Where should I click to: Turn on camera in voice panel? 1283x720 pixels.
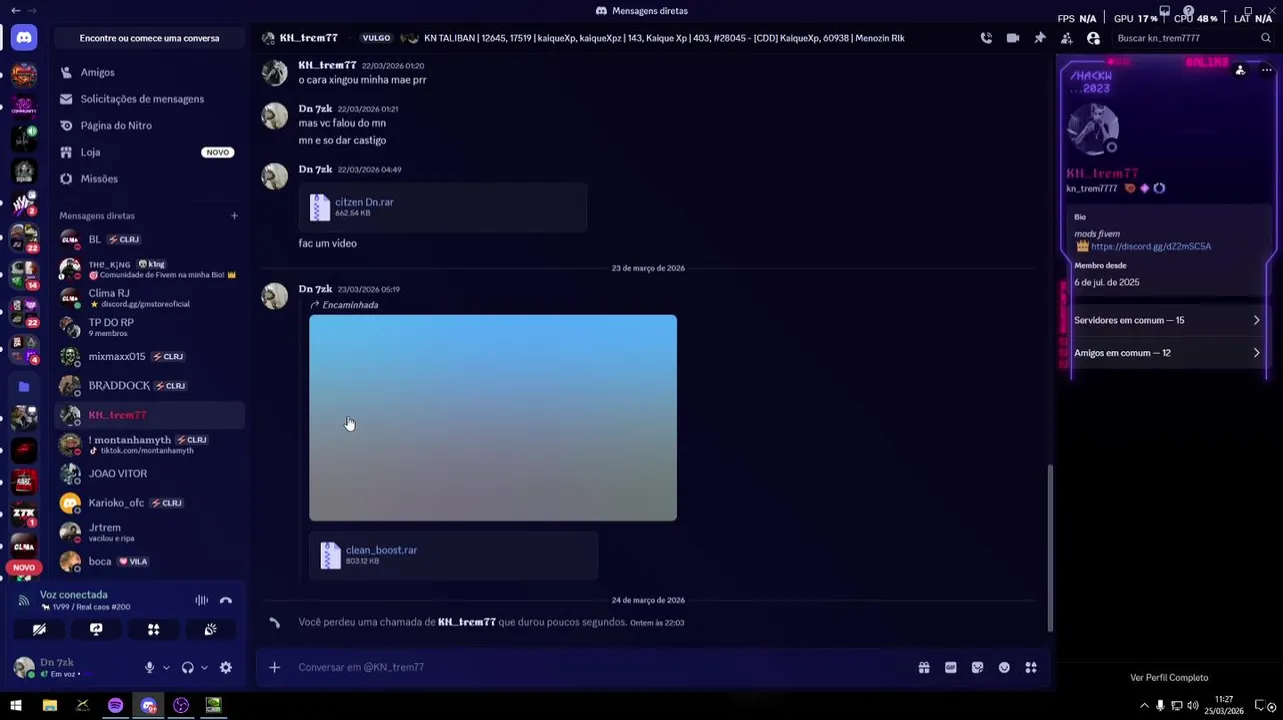[39, 629]
